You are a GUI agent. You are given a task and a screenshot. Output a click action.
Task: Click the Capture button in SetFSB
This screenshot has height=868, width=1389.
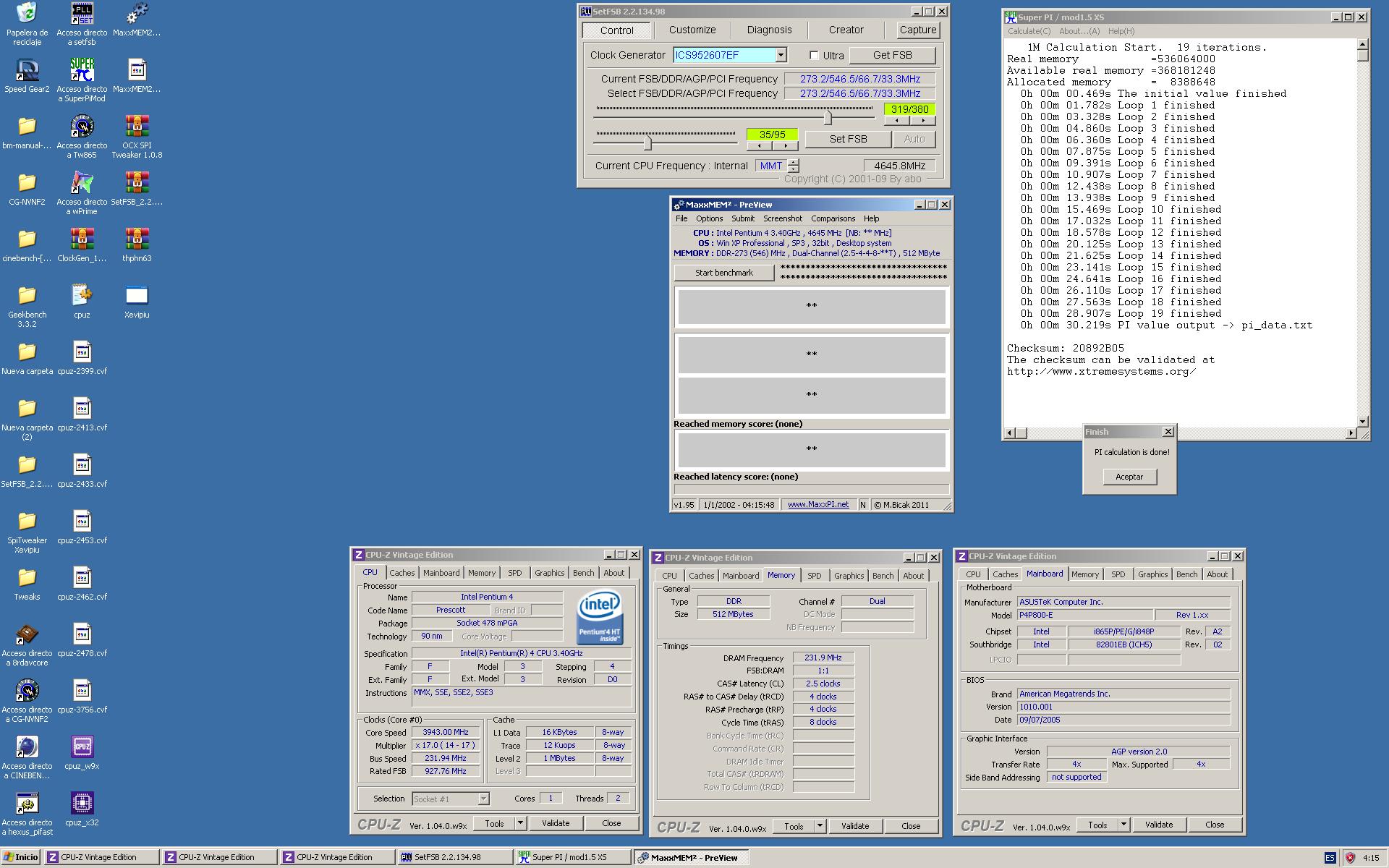coord(917,30)
